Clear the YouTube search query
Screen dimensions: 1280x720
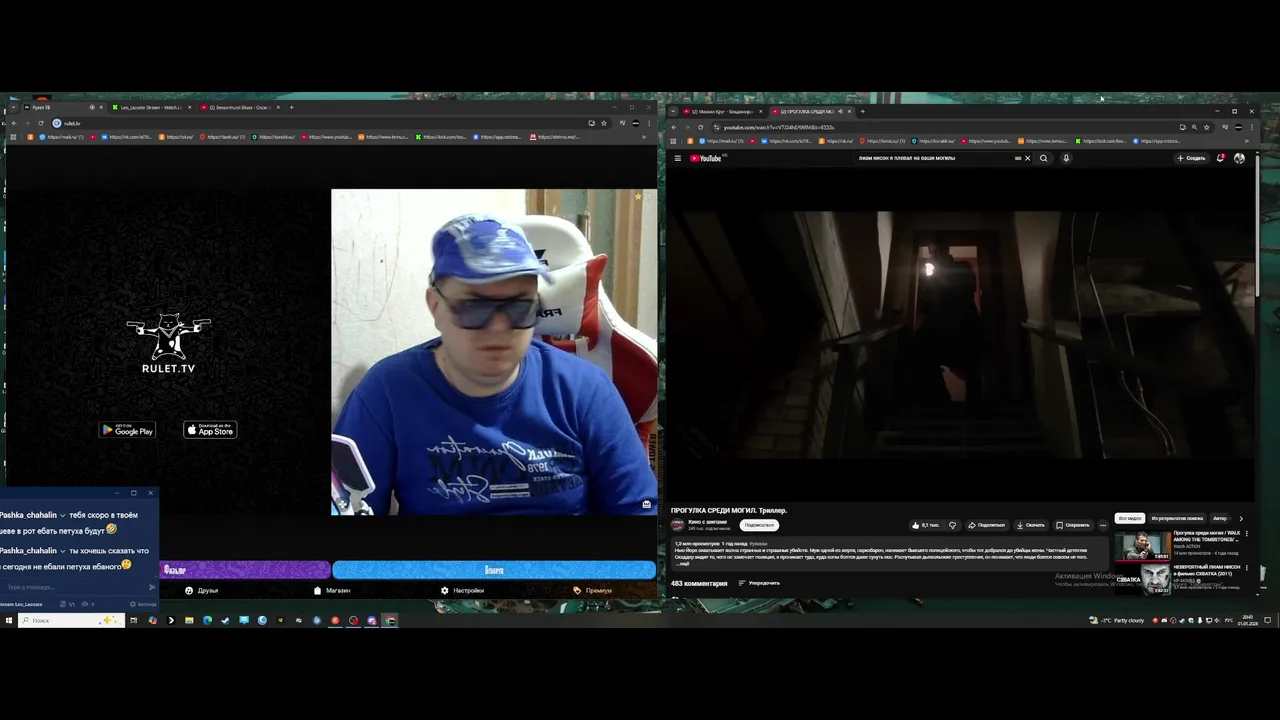[x=1027, y=158]
